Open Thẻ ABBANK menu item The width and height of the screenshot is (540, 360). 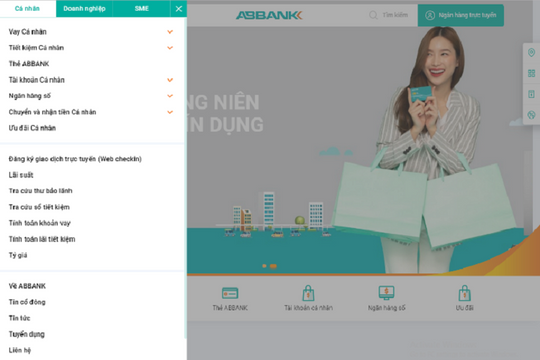29,64
